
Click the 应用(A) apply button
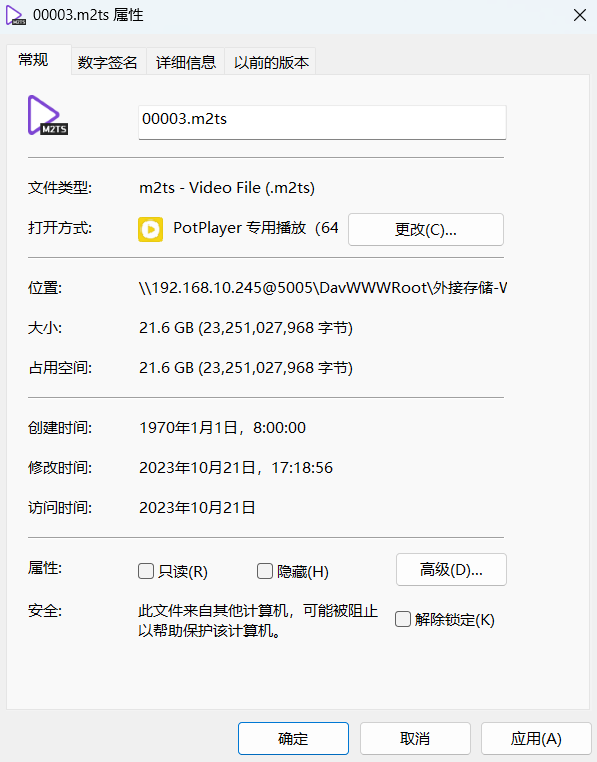point(536,738)
